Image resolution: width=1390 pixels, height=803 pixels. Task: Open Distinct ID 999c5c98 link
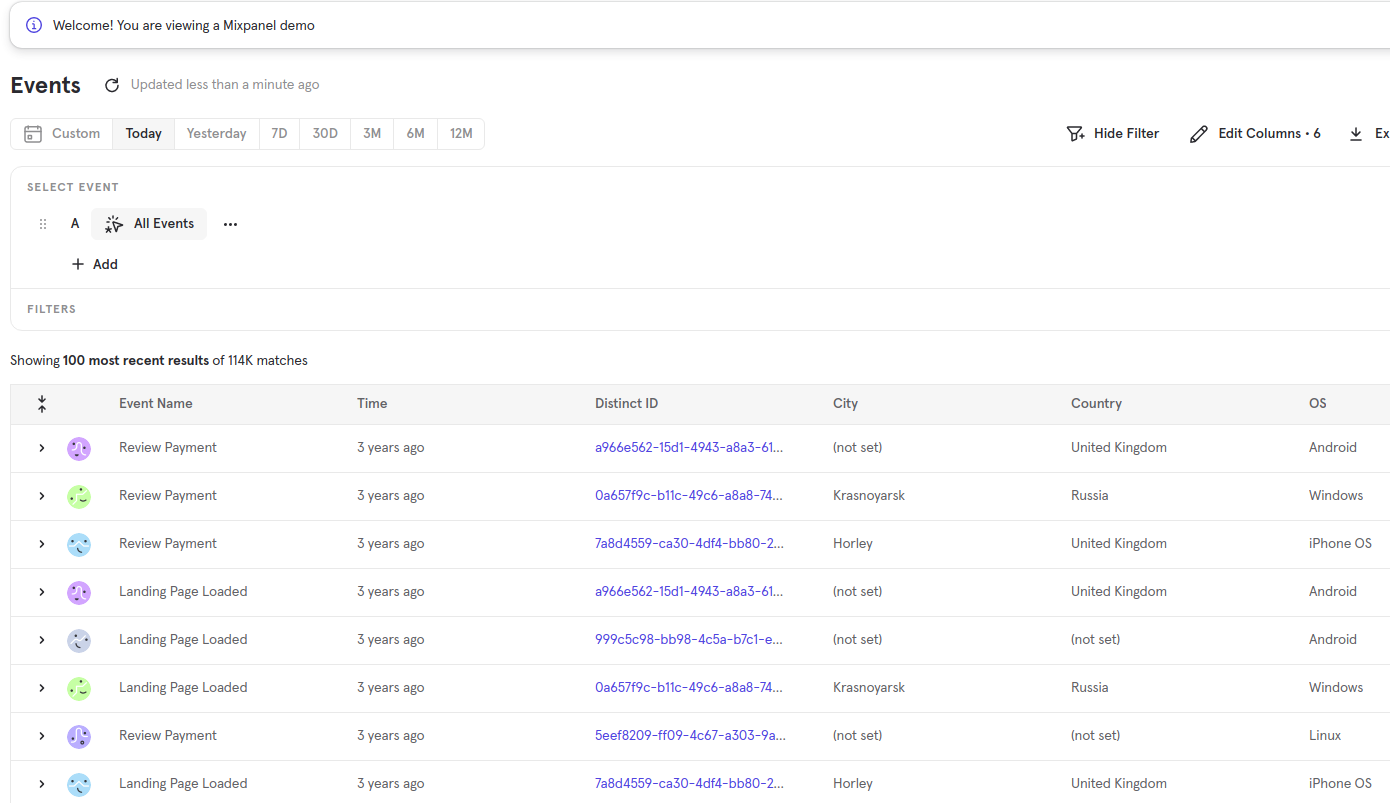tap(689, 640)
